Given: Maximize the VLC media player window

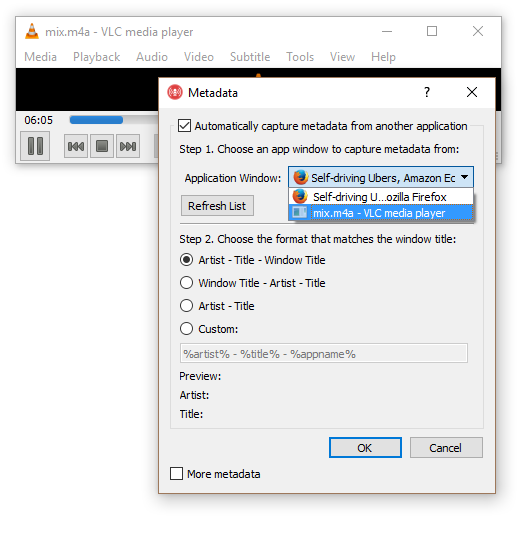Looking at the screenshot, I should pyautogui.click(x=432, y=31).
